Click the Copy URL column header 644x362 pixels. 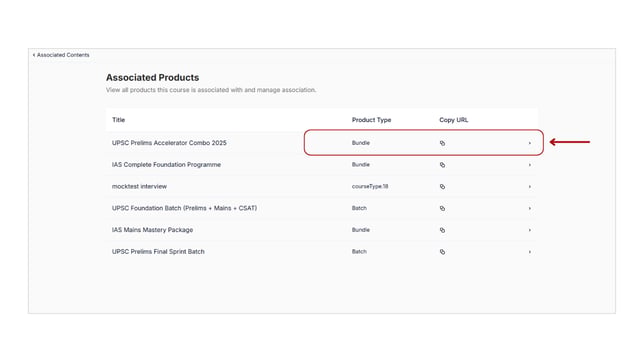click(x=454, y=120)
